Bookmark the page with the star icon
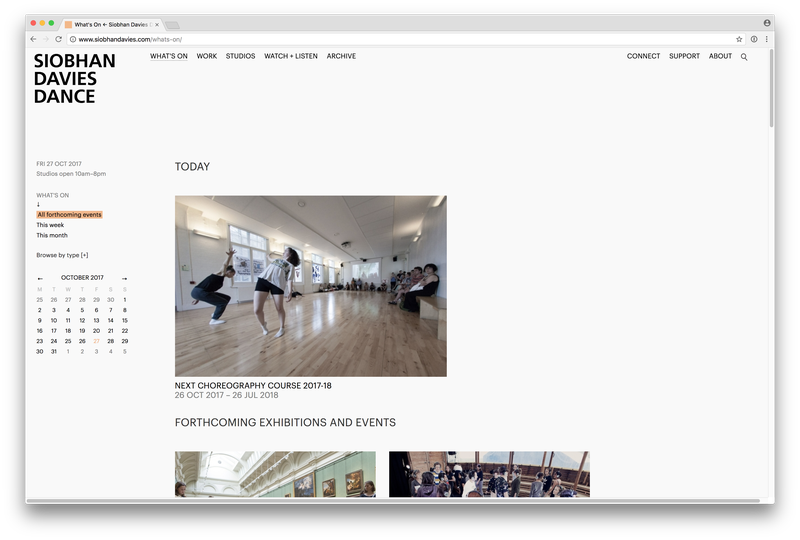The width and height of the screenshot is (800, 540). tap(739, 39)
